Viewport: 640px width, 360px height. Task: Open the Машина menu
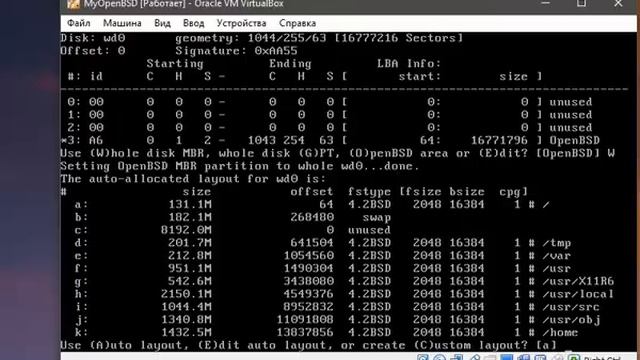[x=122, y=23]
